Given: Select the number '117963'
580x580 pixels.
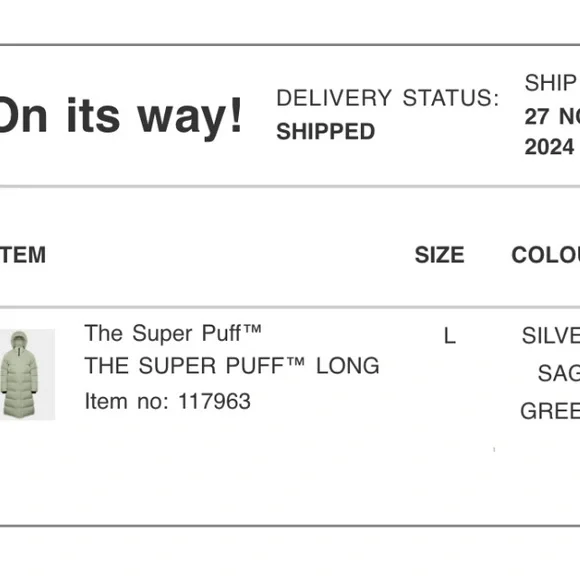Looking at the screenshot, I should coord(215,401).
